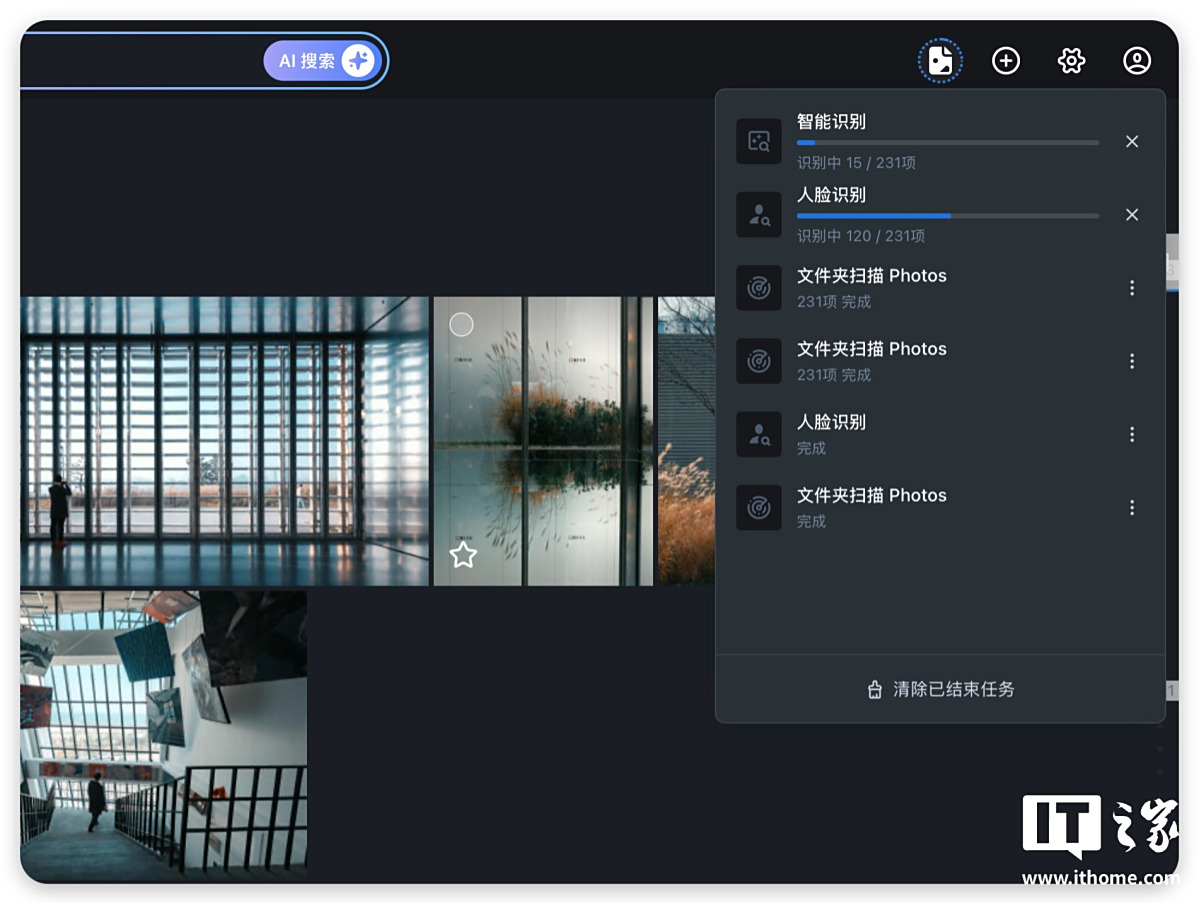Toggle selection circle on the reed reflection photo

coord(461,324)
